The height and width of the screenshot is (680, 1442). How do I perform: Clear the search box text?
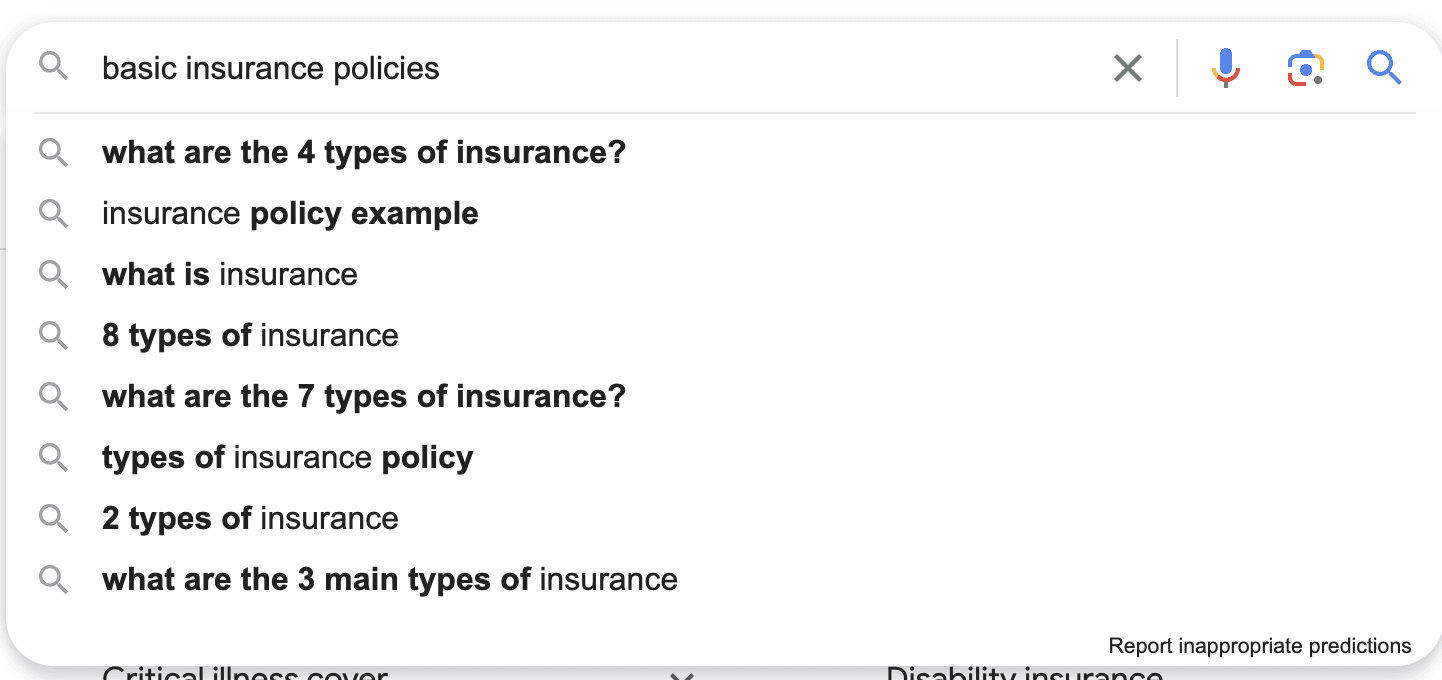(1128, 68)
